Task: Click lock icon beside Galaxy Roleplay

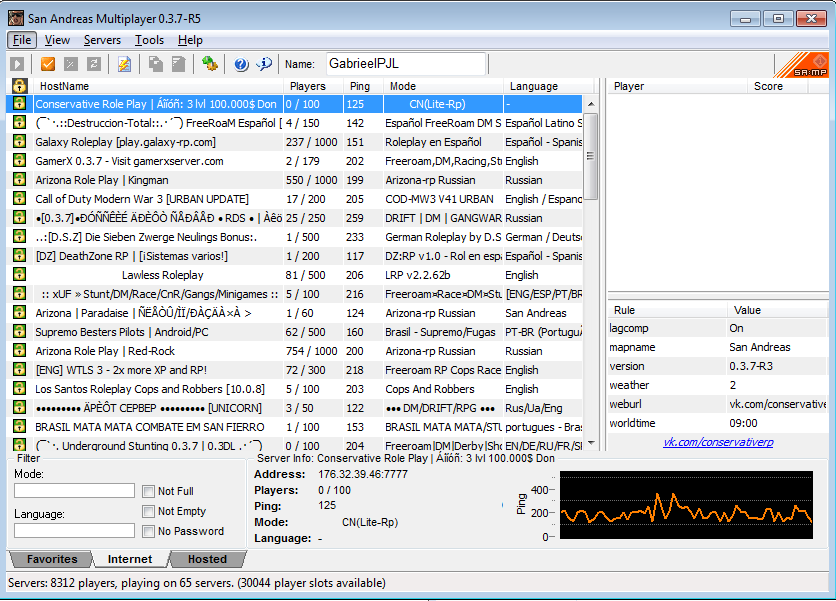Action: pos(20,141)
